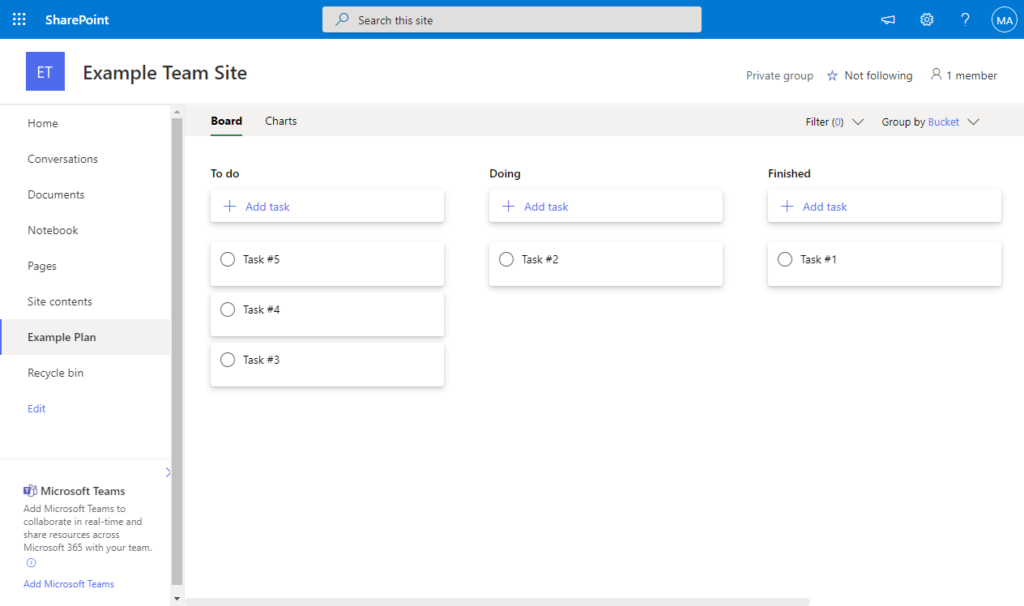
Task: Click the star icon to follow site
Action: pos(832,76)
